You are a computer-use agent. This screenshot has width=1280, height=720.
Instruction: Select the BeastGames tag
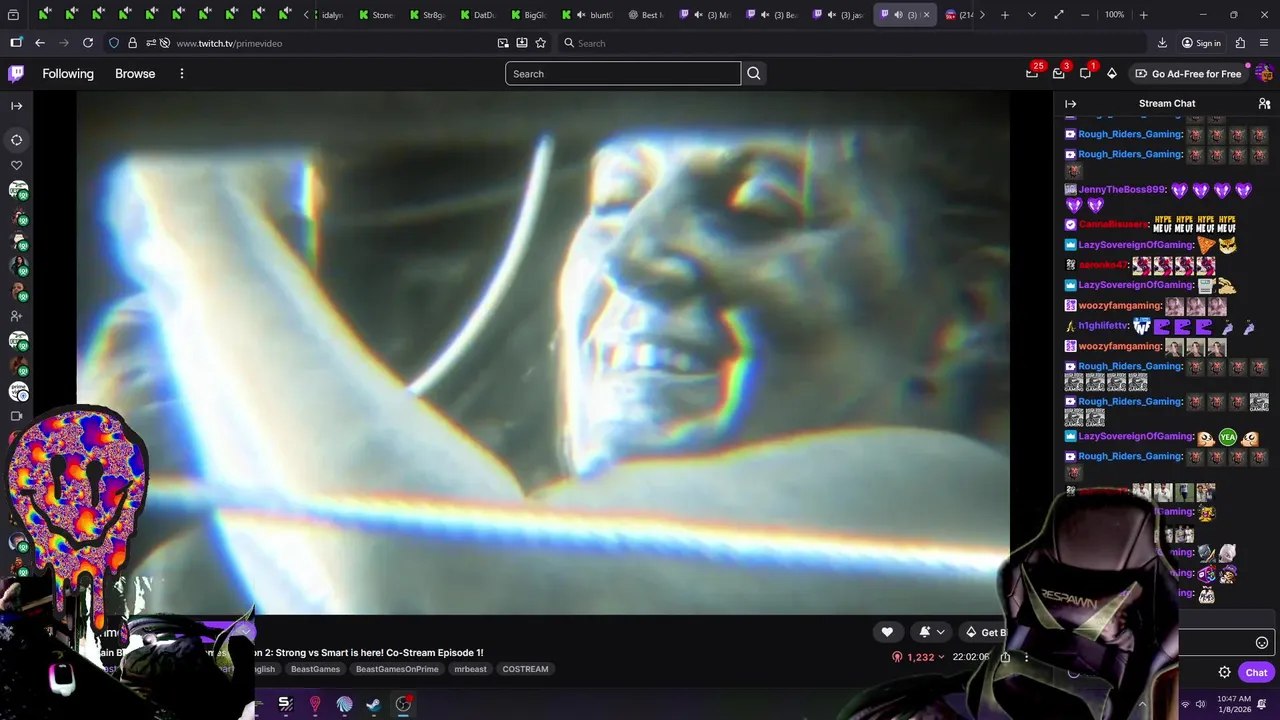[316, 669]
